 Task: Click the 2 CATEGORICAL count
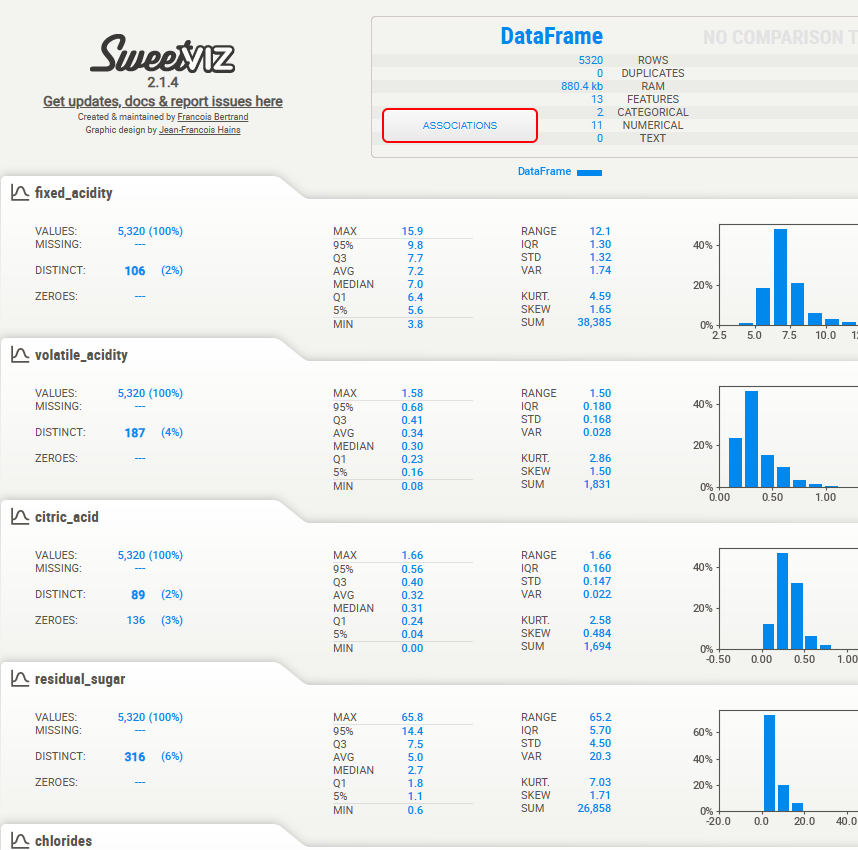pyautogui.click(x=600, y=112)
